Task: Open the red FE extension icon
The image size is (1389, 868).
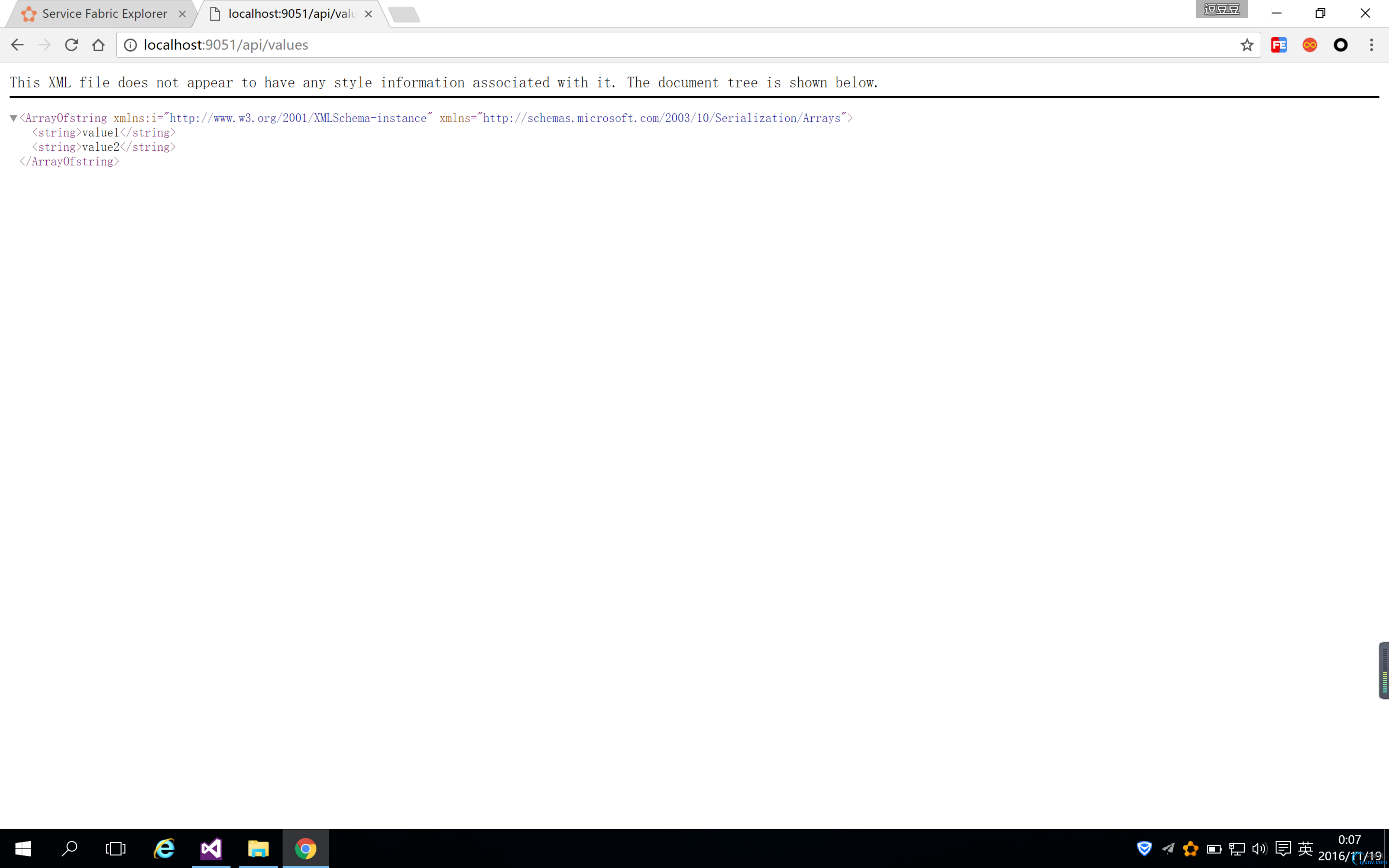Action: point(1279,45)
